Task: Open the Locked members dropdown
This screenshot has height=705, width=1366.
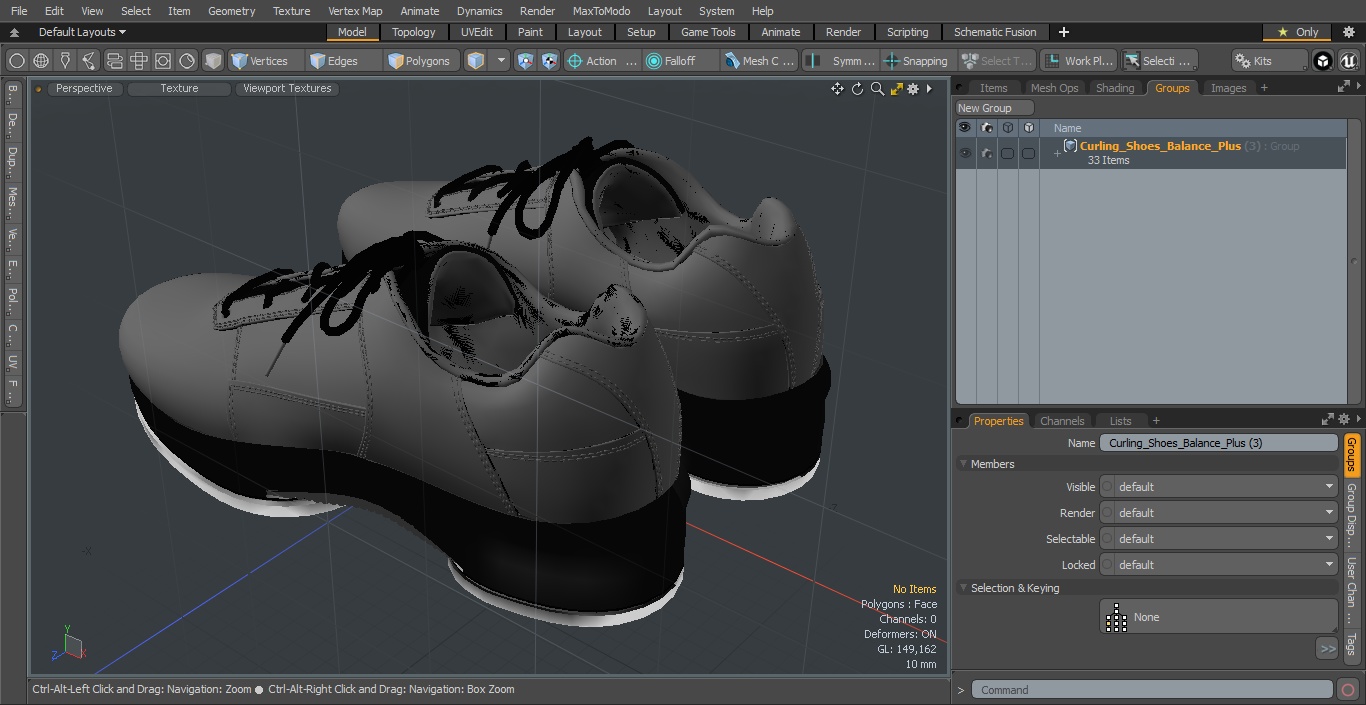Action: pyautogui.click(x=1219, y=565)
